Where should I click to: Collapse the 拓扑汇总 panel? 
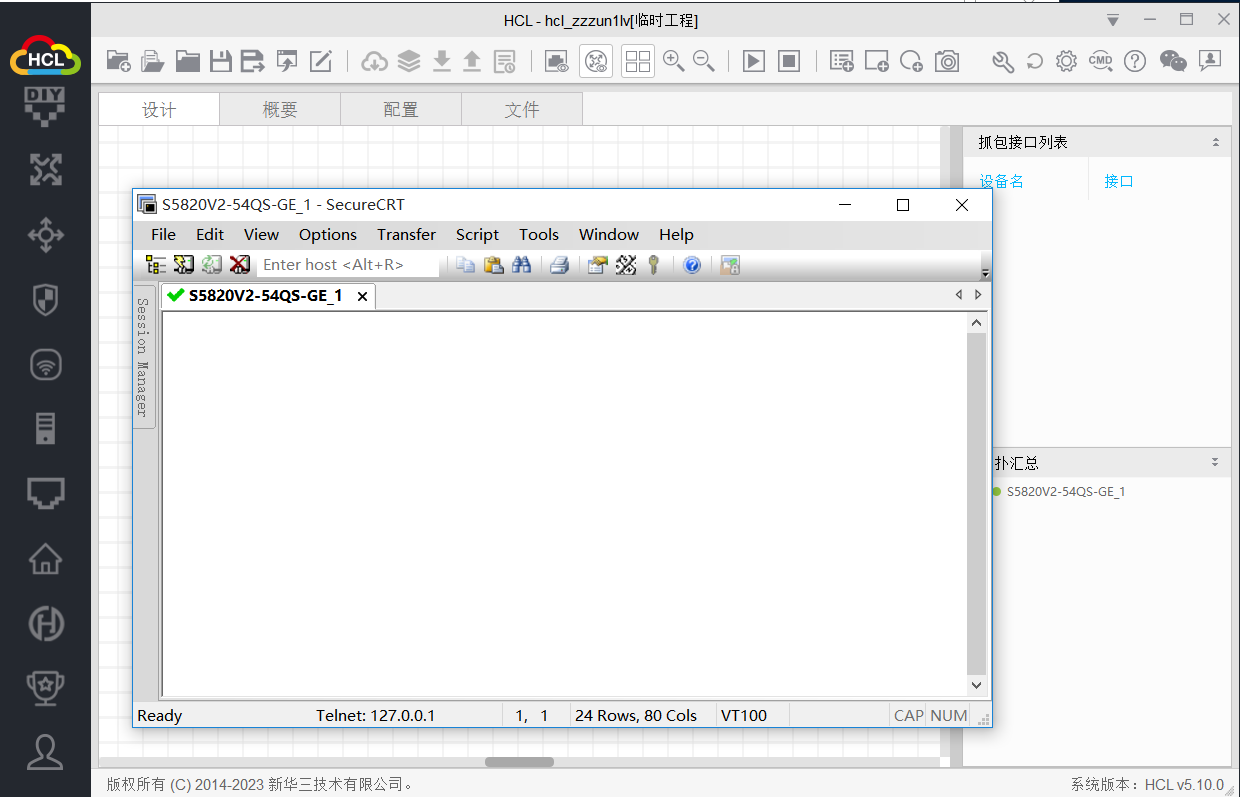click(x=1215, y=463)
